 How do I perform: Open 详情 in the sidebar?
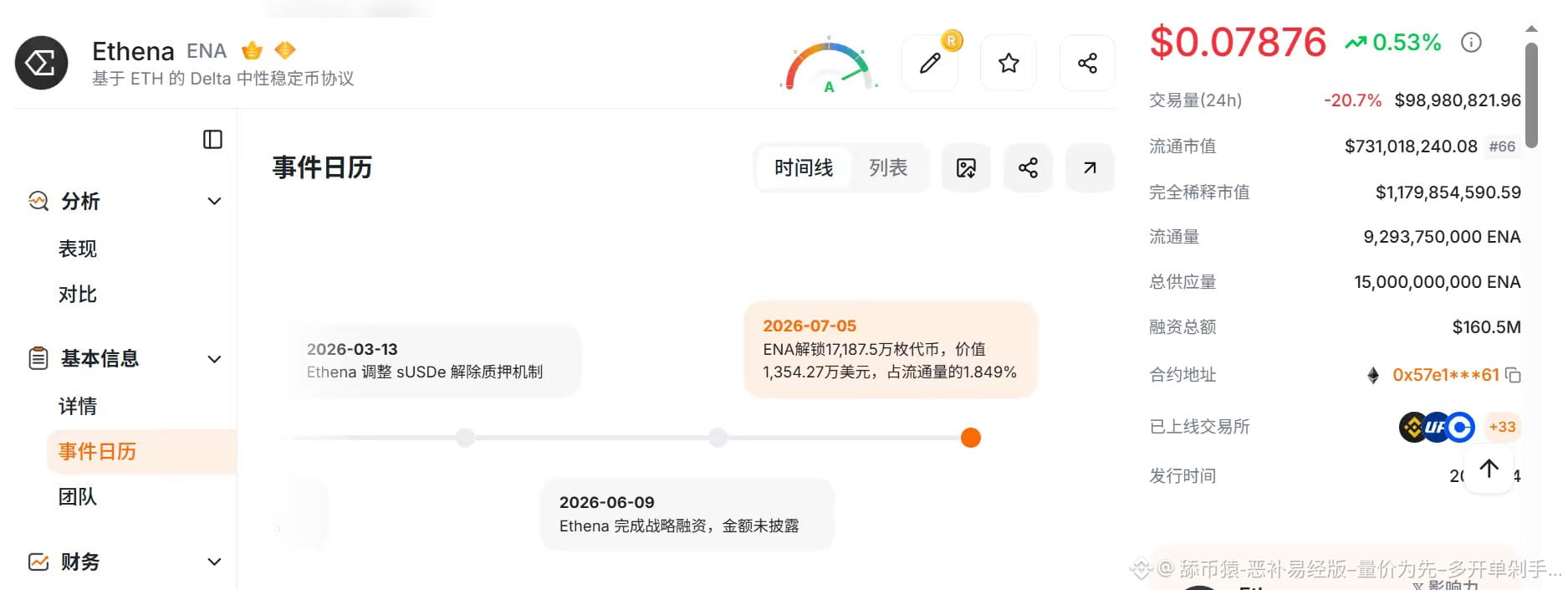click(78, 406)
